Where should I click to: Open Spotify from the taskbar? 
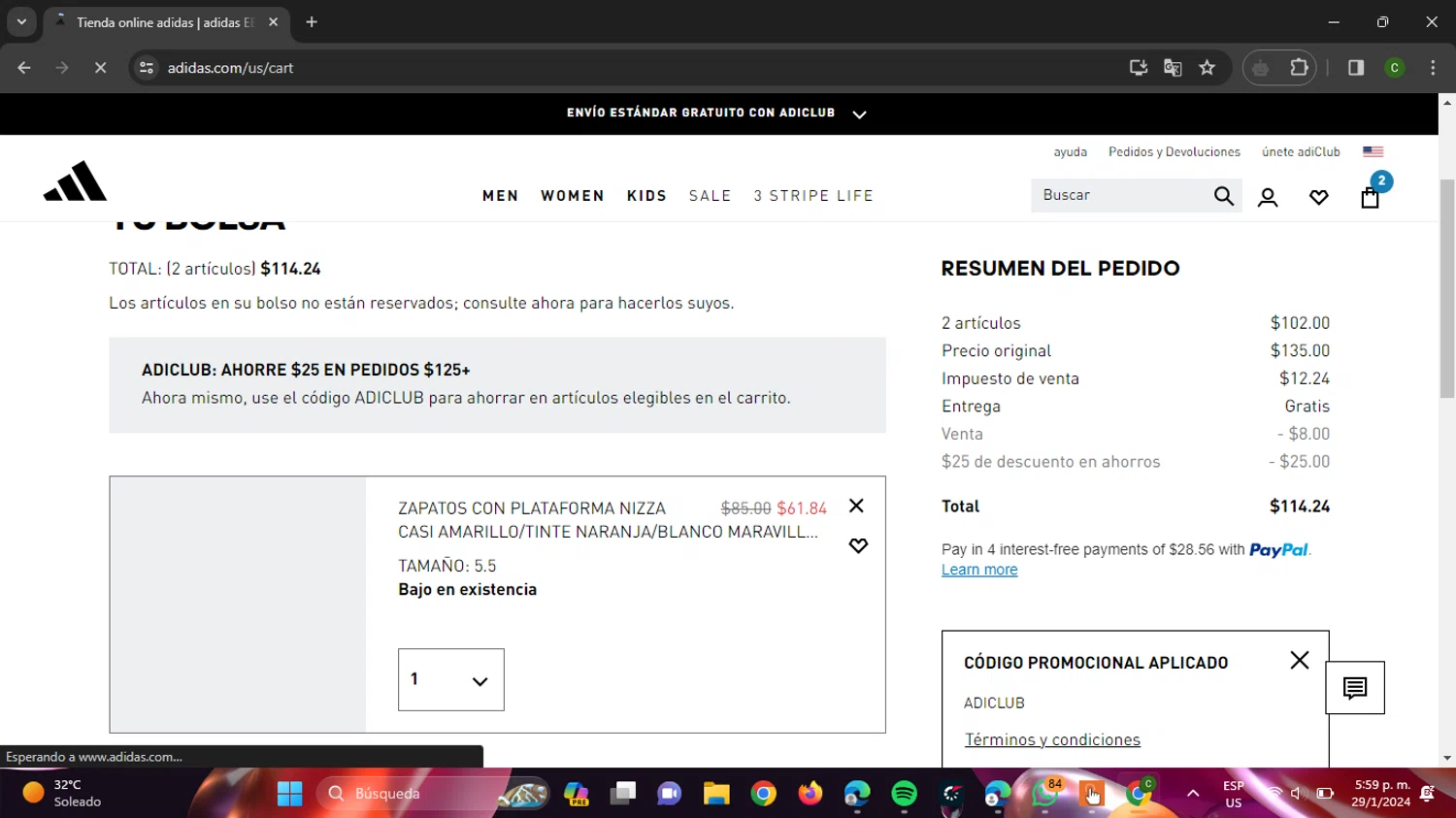point(904,794)
